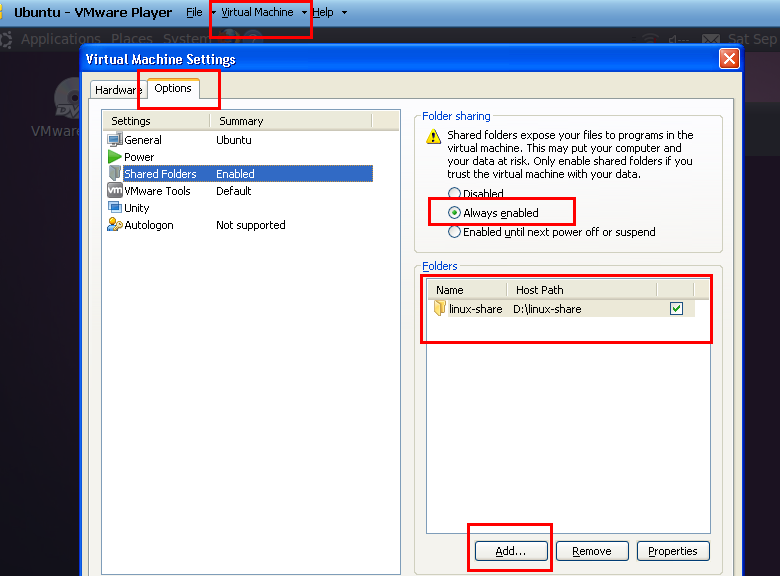
Task: Open the Ubuntu Places menu
Action: click(x=132, y=39)
